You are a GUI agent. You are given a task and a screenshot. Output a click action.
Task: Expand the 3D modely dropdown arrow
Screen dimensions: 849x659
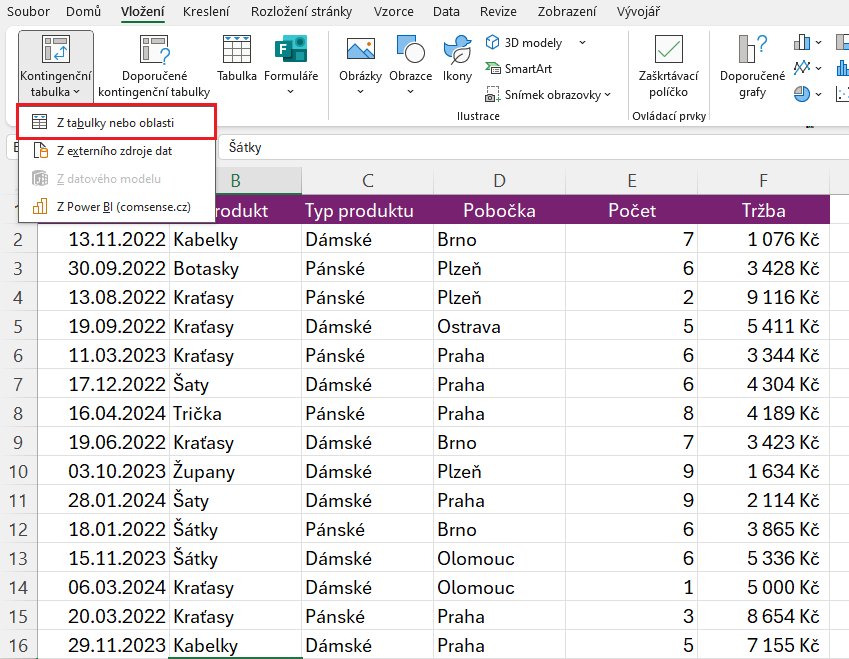pos(582,43)
